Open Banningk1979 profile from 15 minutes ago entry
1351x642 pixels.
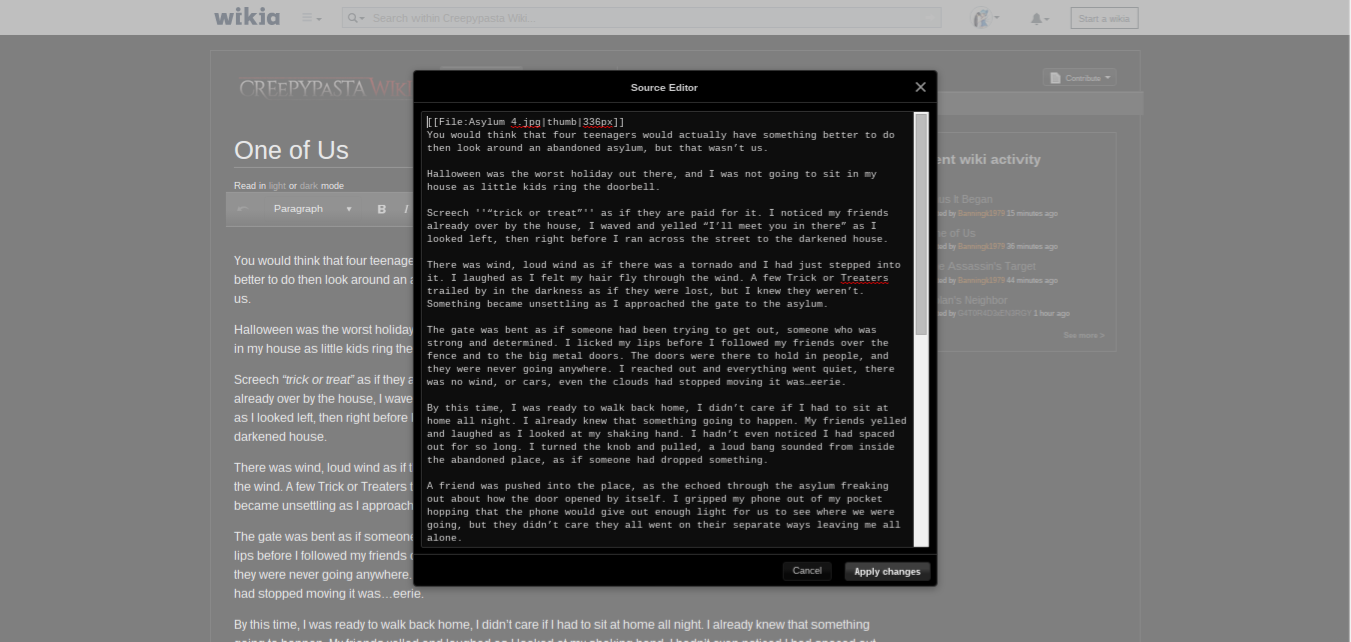[980, 213]
